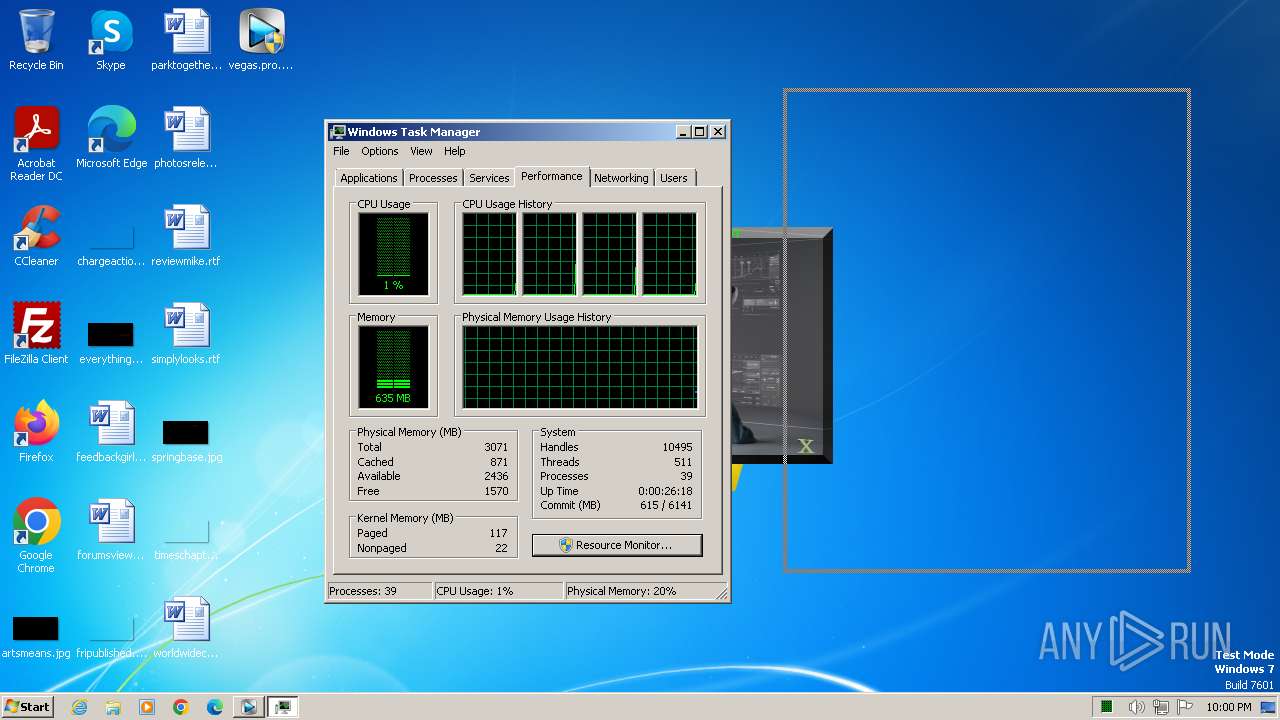Screen dimensions: 1280x720
Task: Click the Memory gauge showing 635 MB
Action: 393,367
